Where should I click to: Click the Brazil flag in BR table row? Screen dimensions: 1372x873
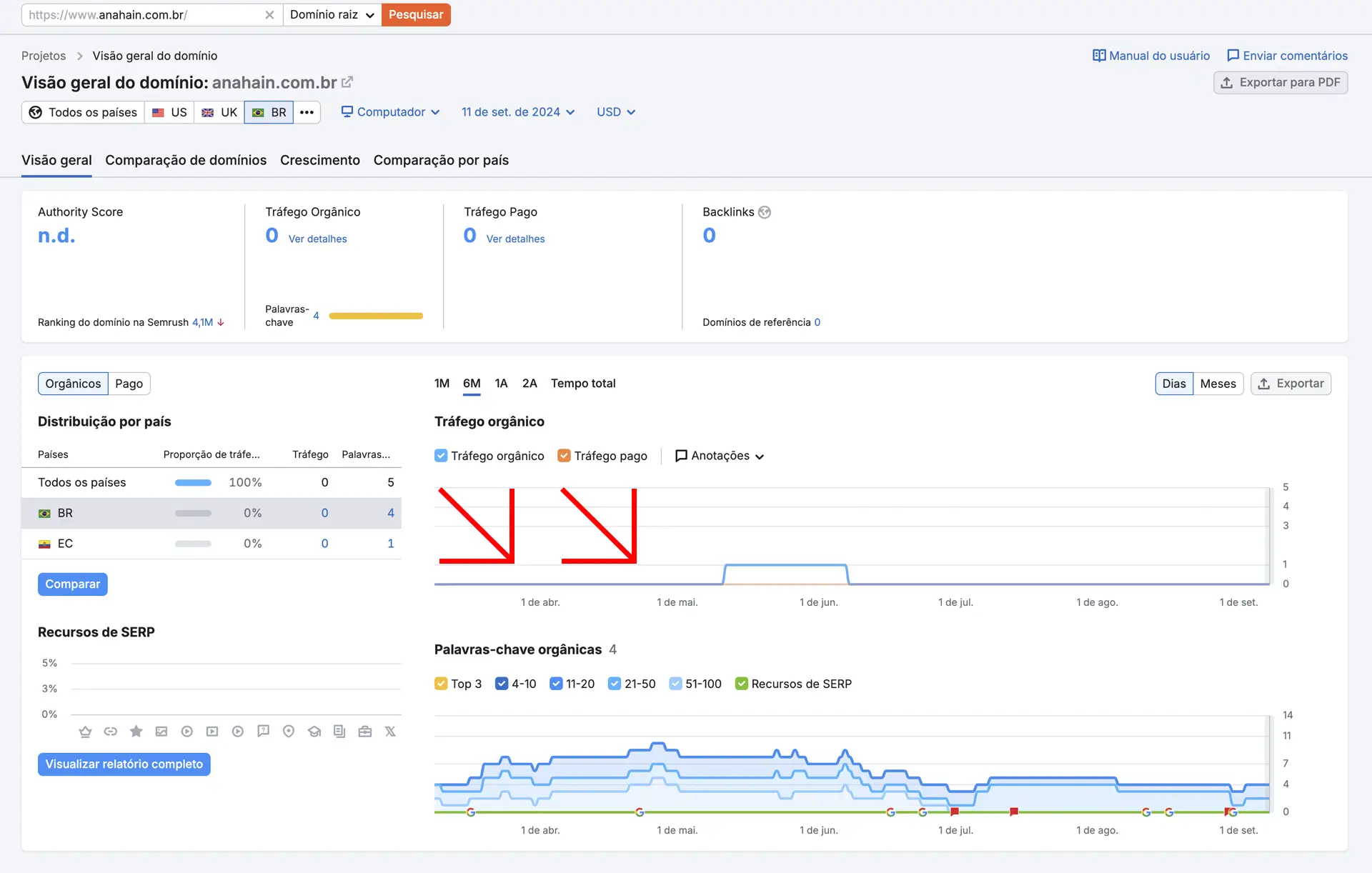(44, 514)
